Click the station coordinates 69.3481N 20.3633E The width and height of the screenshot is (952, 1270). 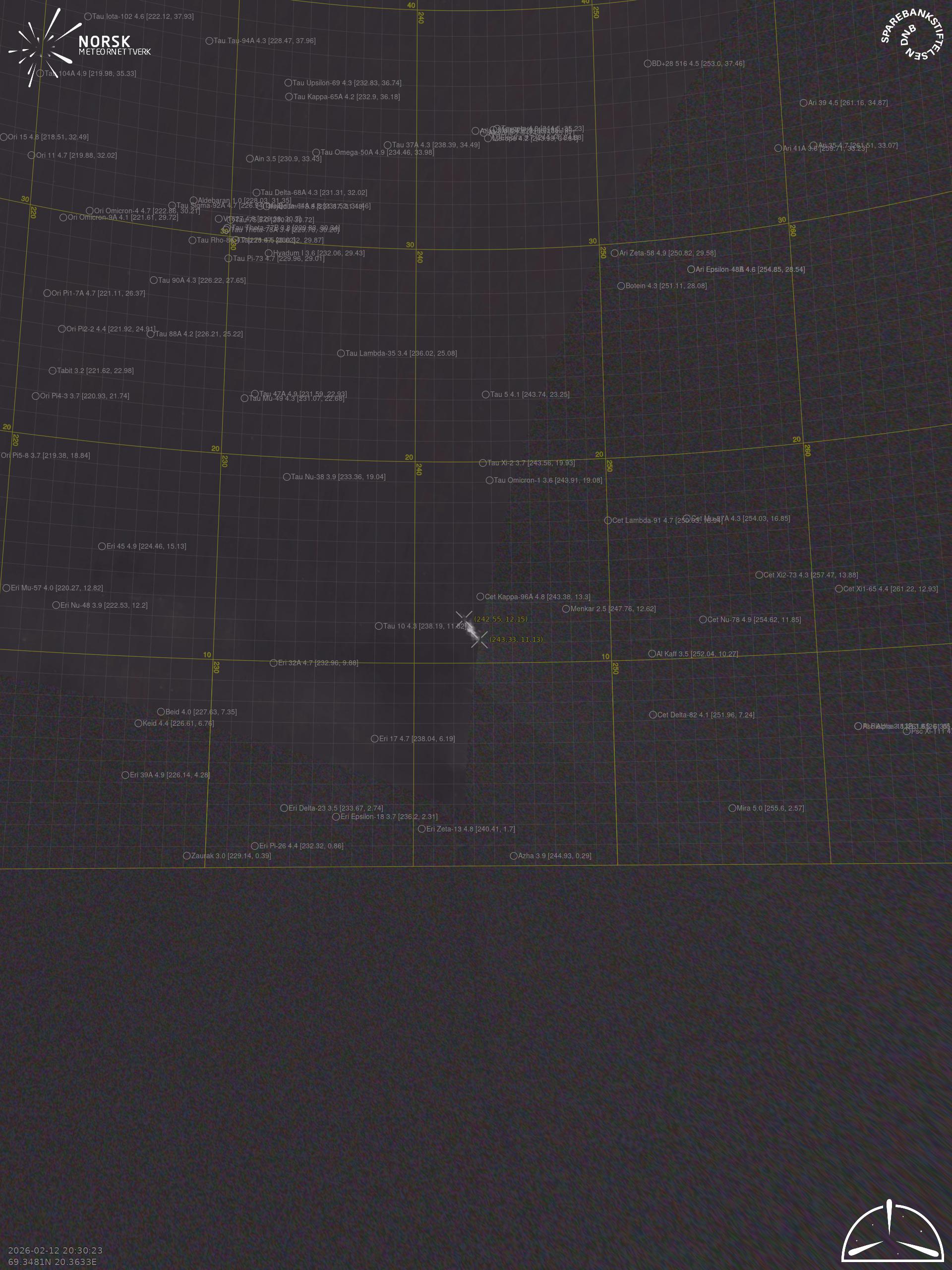coord(52,1262)
